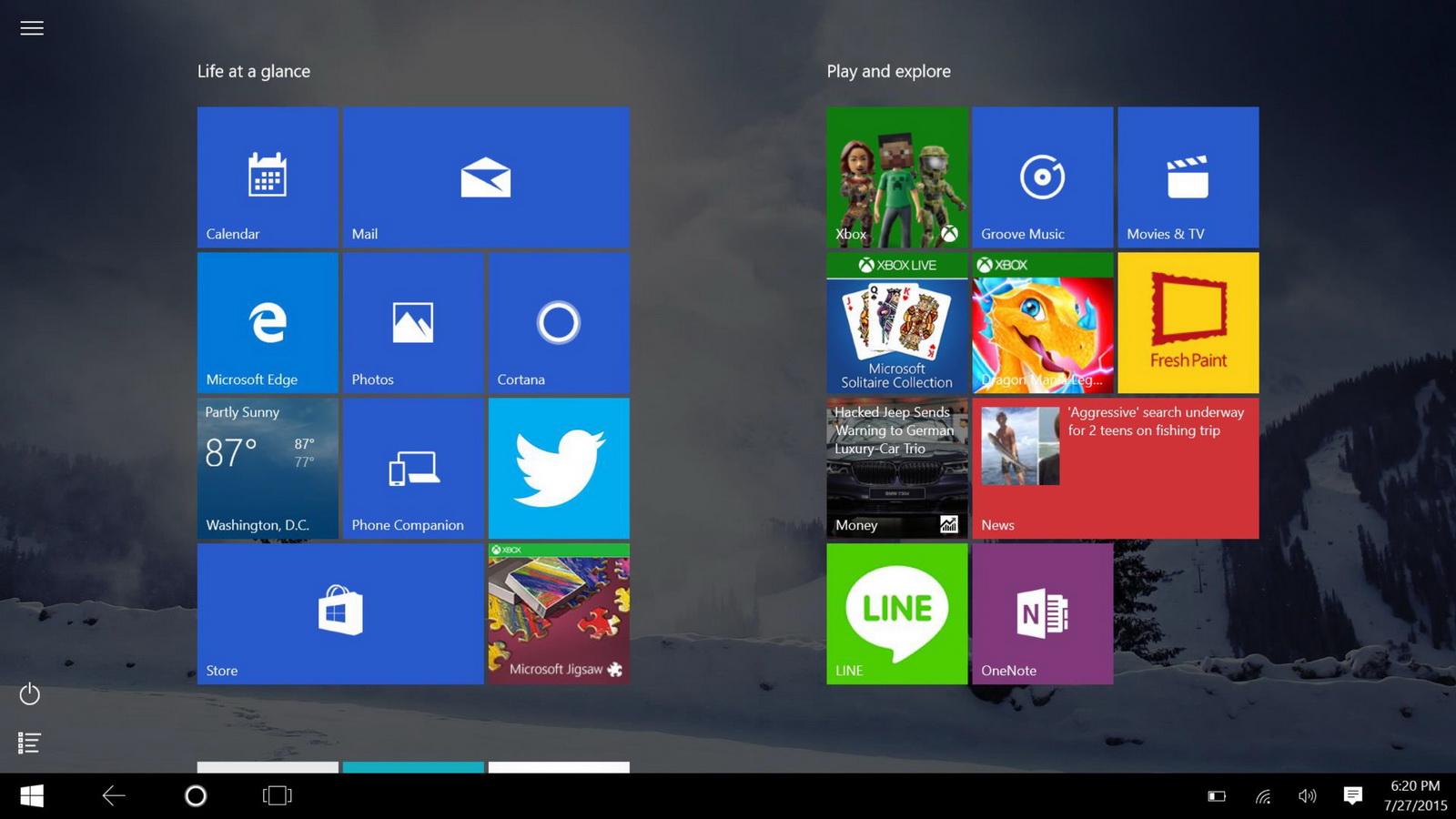This screenshot has width=1456, height=819.
Task: Open the hamburger menu at top left
Action: click(x=32, y=28)
